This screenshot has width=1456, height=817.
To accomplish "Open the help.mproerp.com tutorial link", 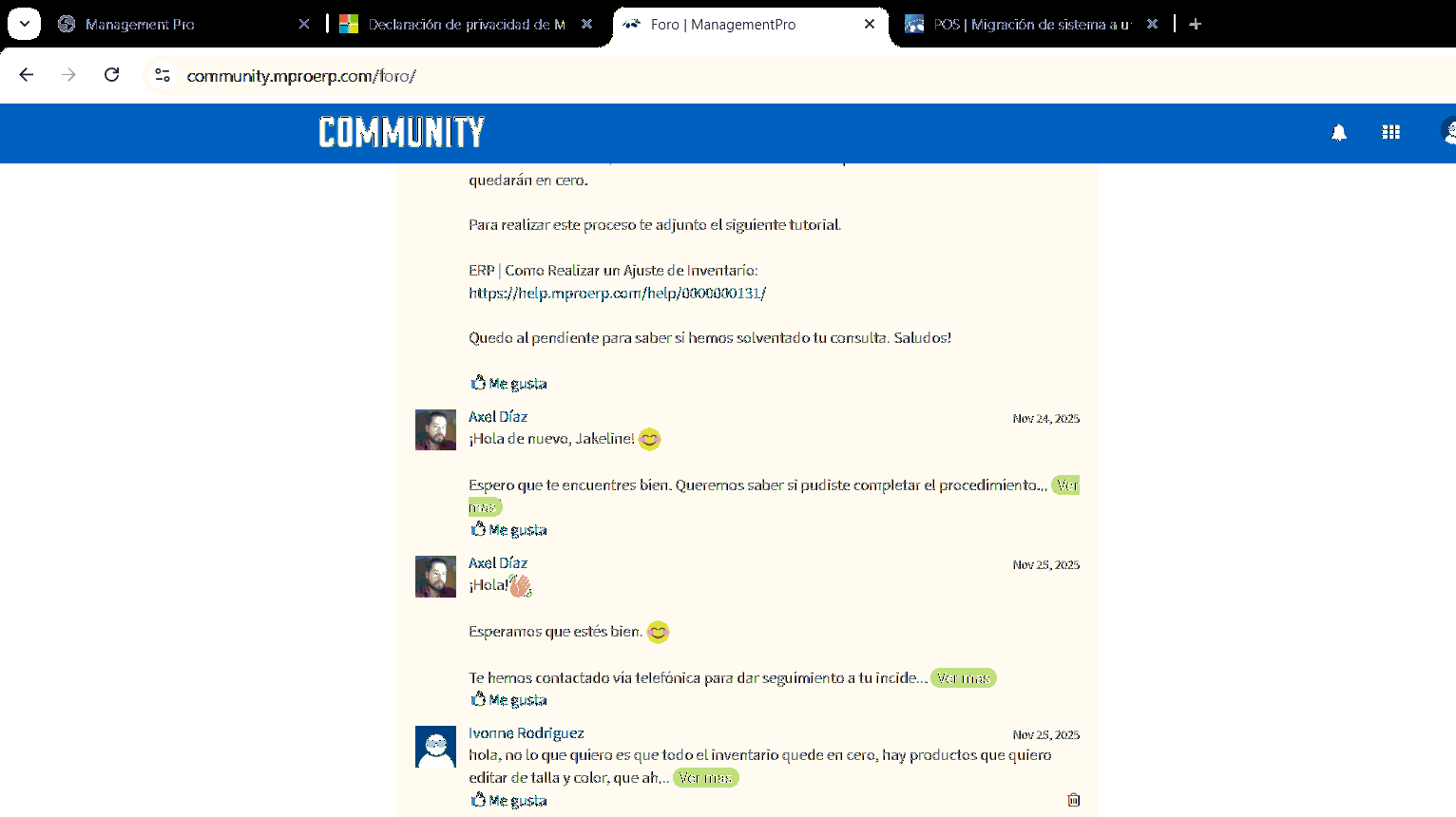I will [x=617, y=294].
